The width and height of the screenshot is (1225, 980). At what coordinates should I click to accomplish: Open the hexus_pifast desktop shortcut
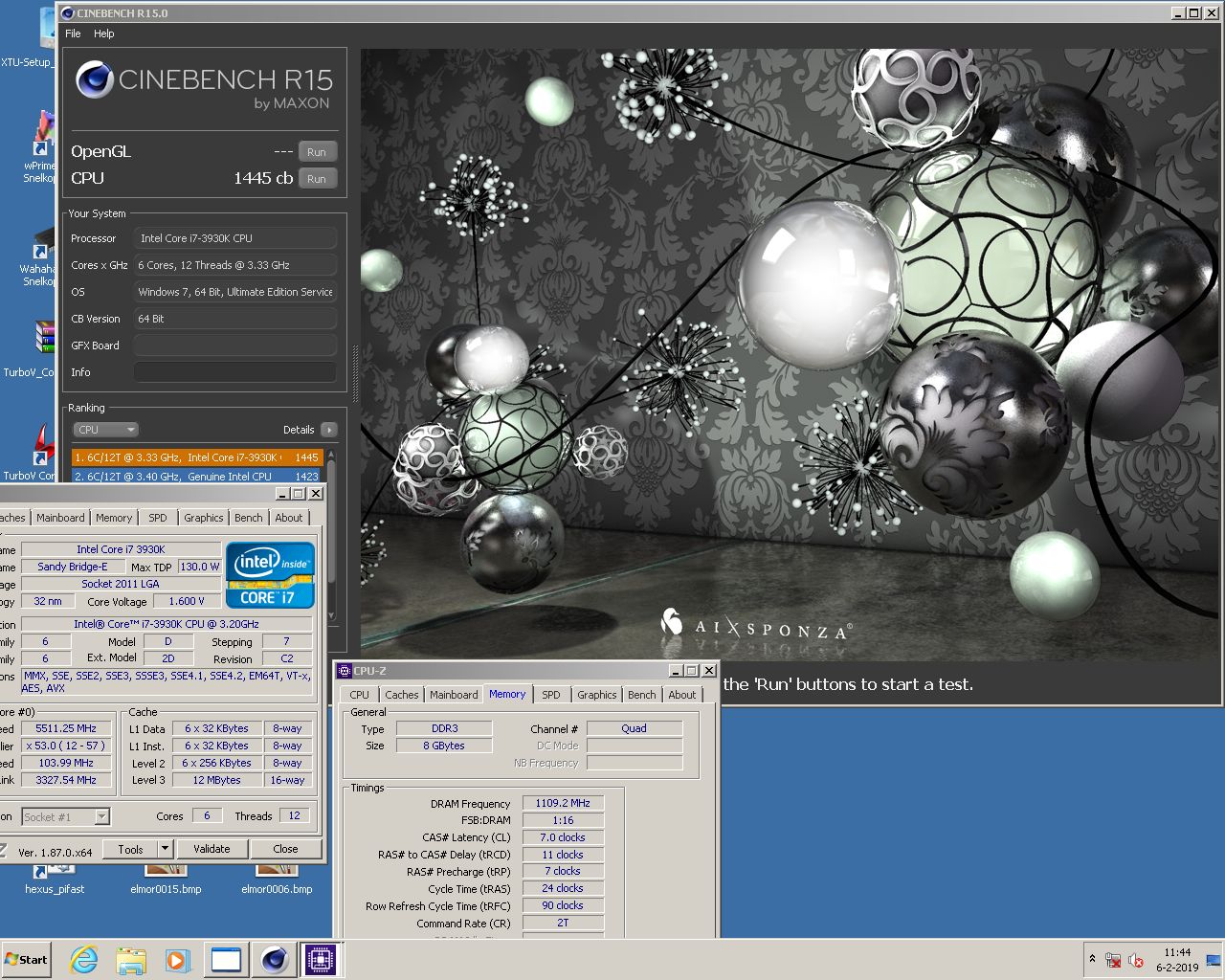(x=55, y=880)
